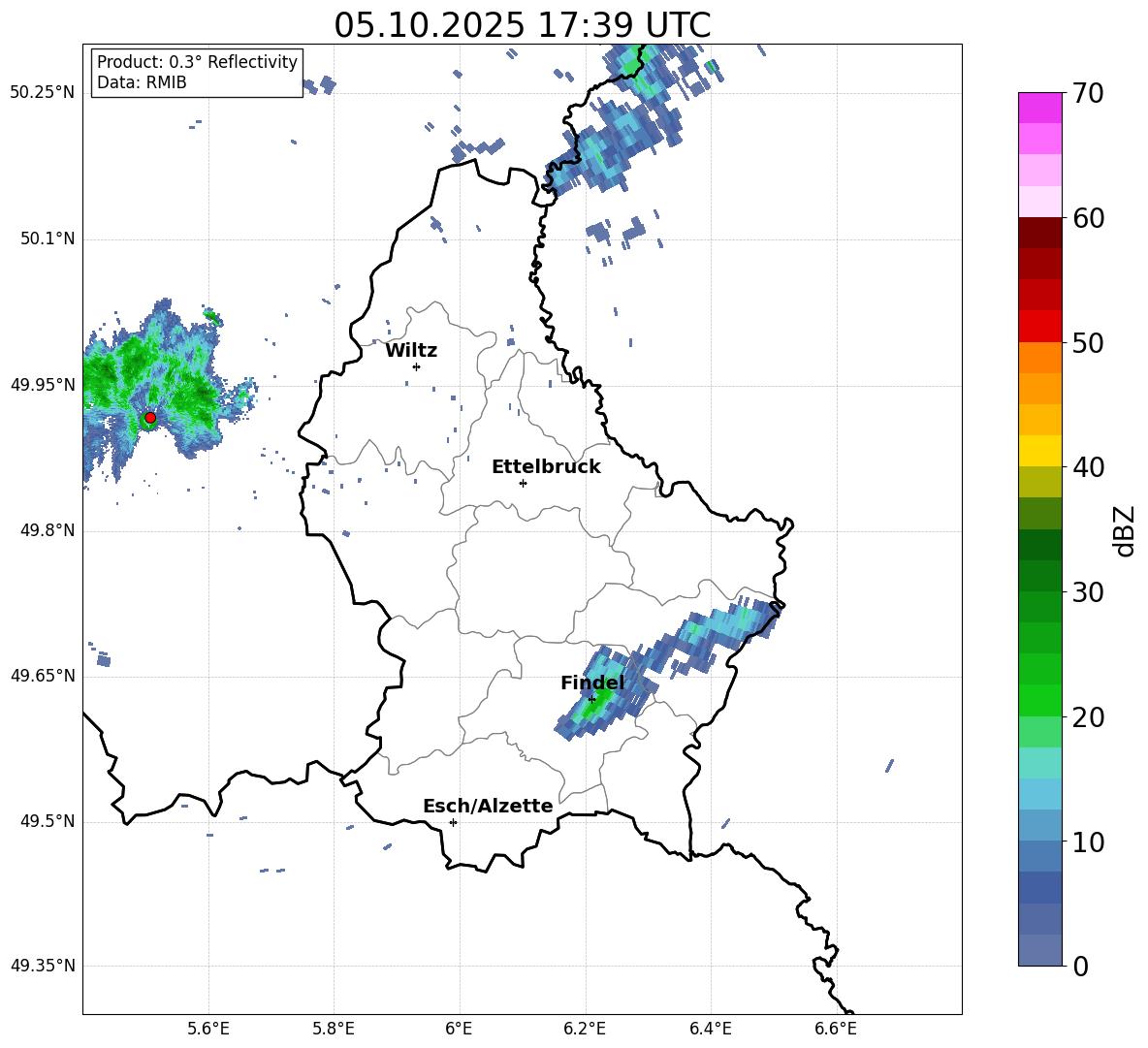Screen dimensions: 1148x1048
Task: Click the 6.2°E longitude label
Action: click(585, 1029)
